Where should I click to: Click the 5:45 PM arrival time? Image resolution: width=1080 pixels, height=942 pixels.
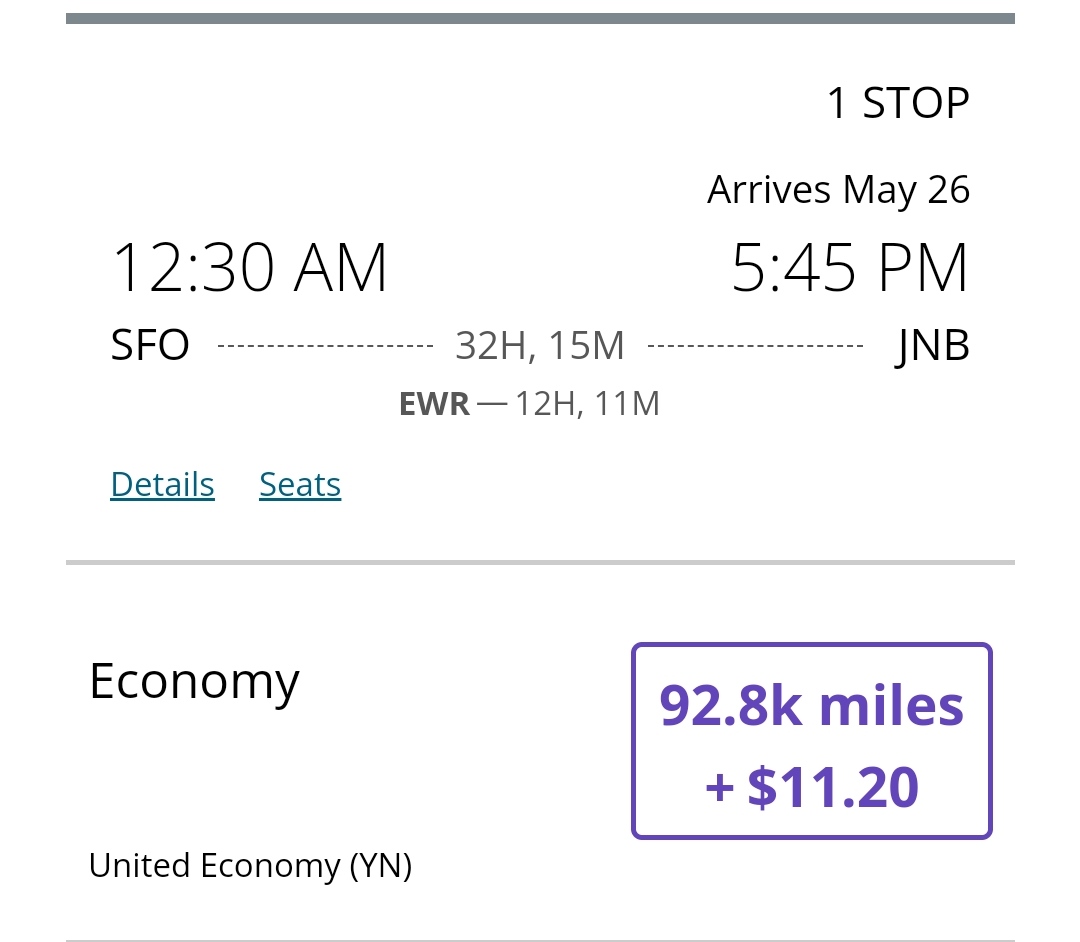coord(850,268)
